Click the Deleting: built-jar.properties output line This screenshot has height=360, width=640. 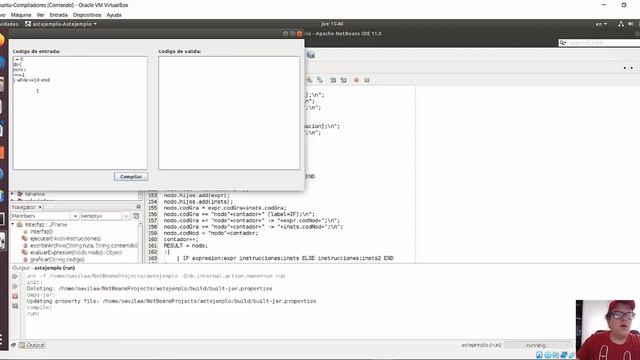click(149, 289)
